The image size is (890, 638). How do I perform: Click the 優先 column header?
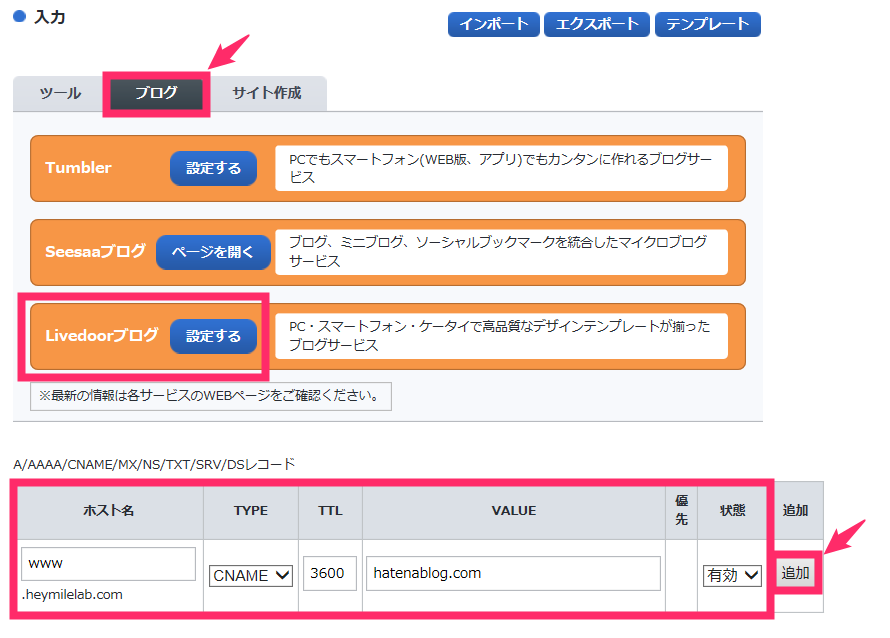(x=682, y=510)
